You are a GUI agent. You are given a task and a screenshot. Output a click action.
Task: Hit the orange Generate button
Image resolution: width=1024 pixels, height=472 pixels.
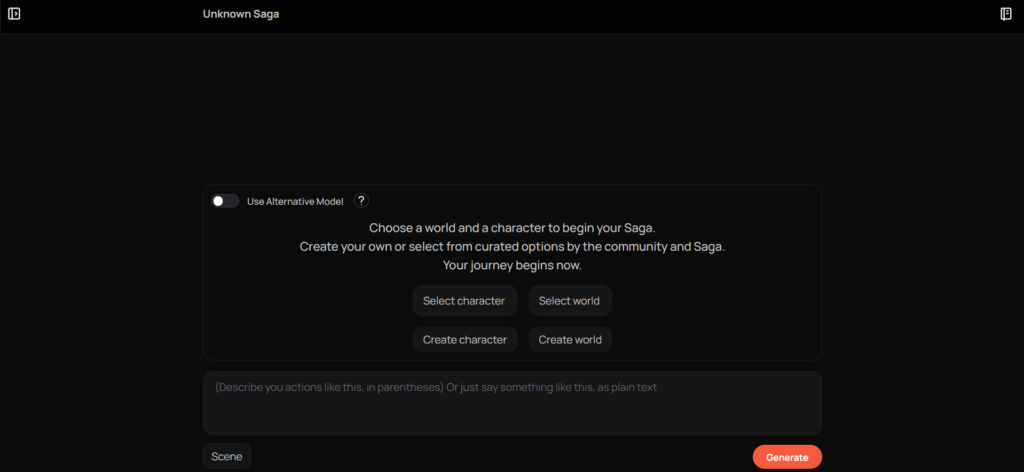tap(787, 457)
